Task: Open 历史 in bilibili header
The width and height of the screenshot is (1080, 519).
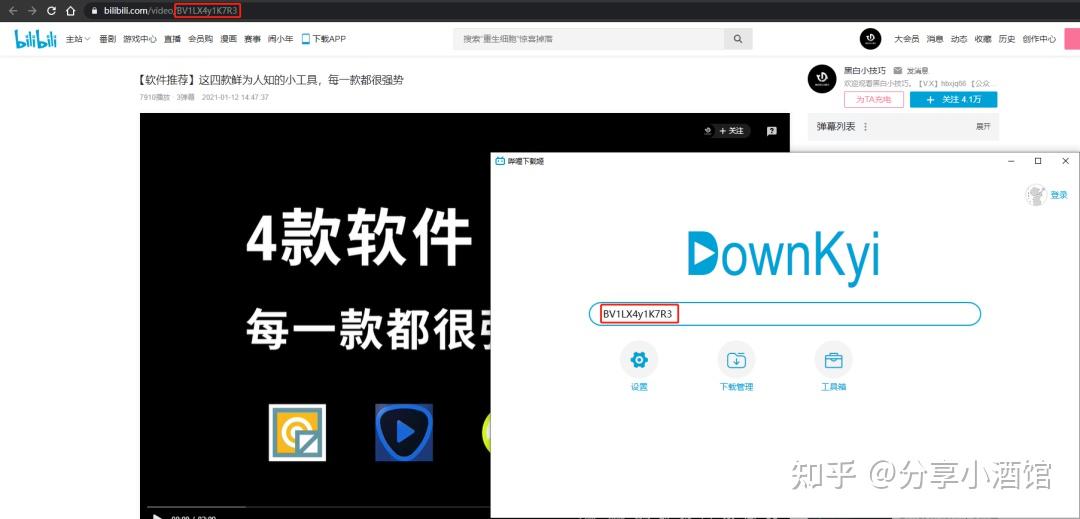Action: 1007,39
